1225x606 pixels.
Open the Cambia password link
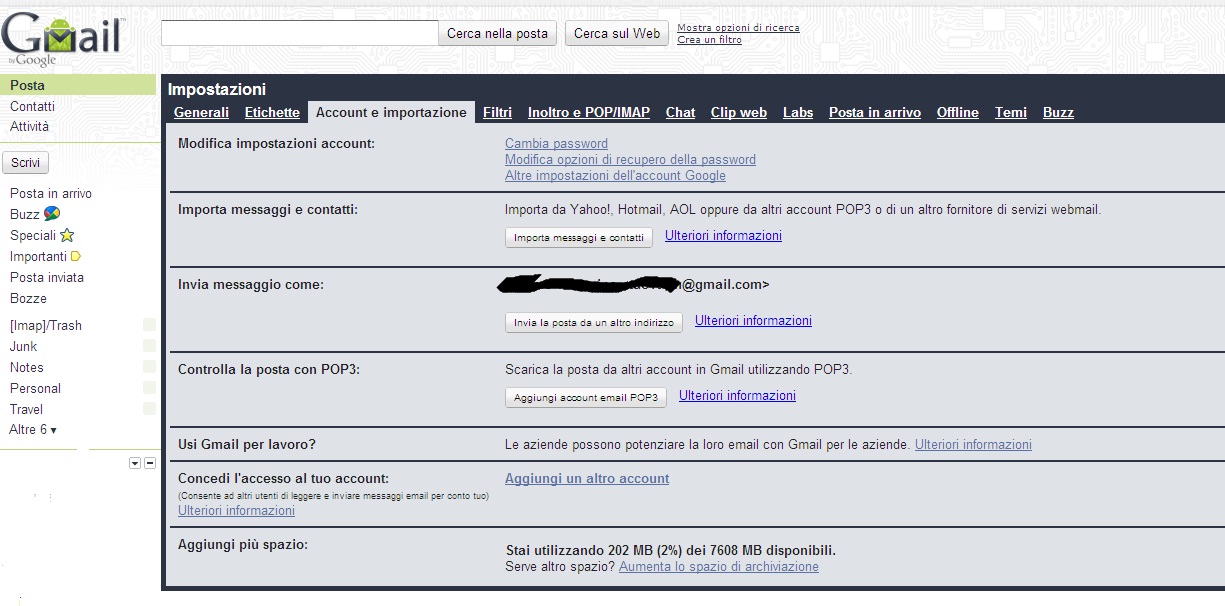(556, 144)
